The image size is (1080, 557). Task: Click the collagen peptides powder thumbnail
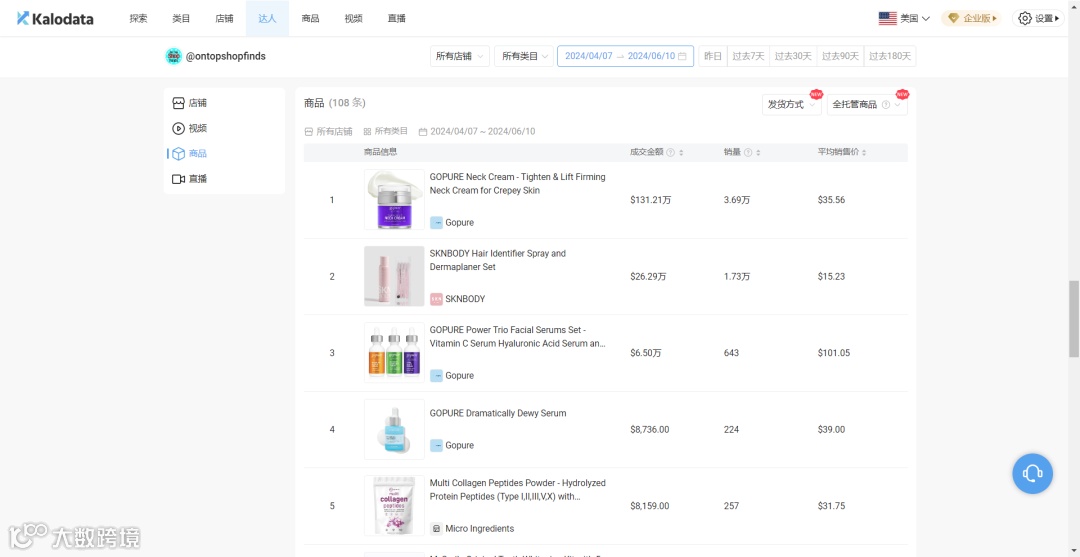coord(394,506)
